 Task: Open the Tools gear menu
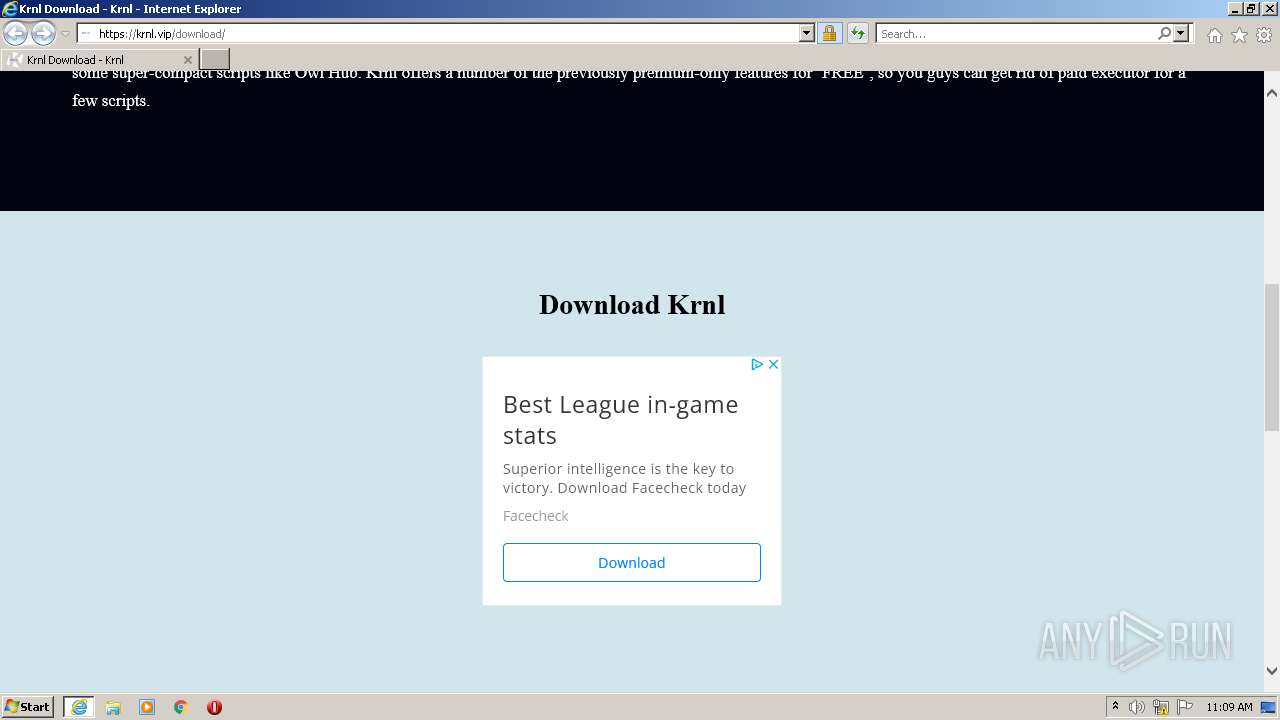pyautogui.click(x=1264, y=35)
